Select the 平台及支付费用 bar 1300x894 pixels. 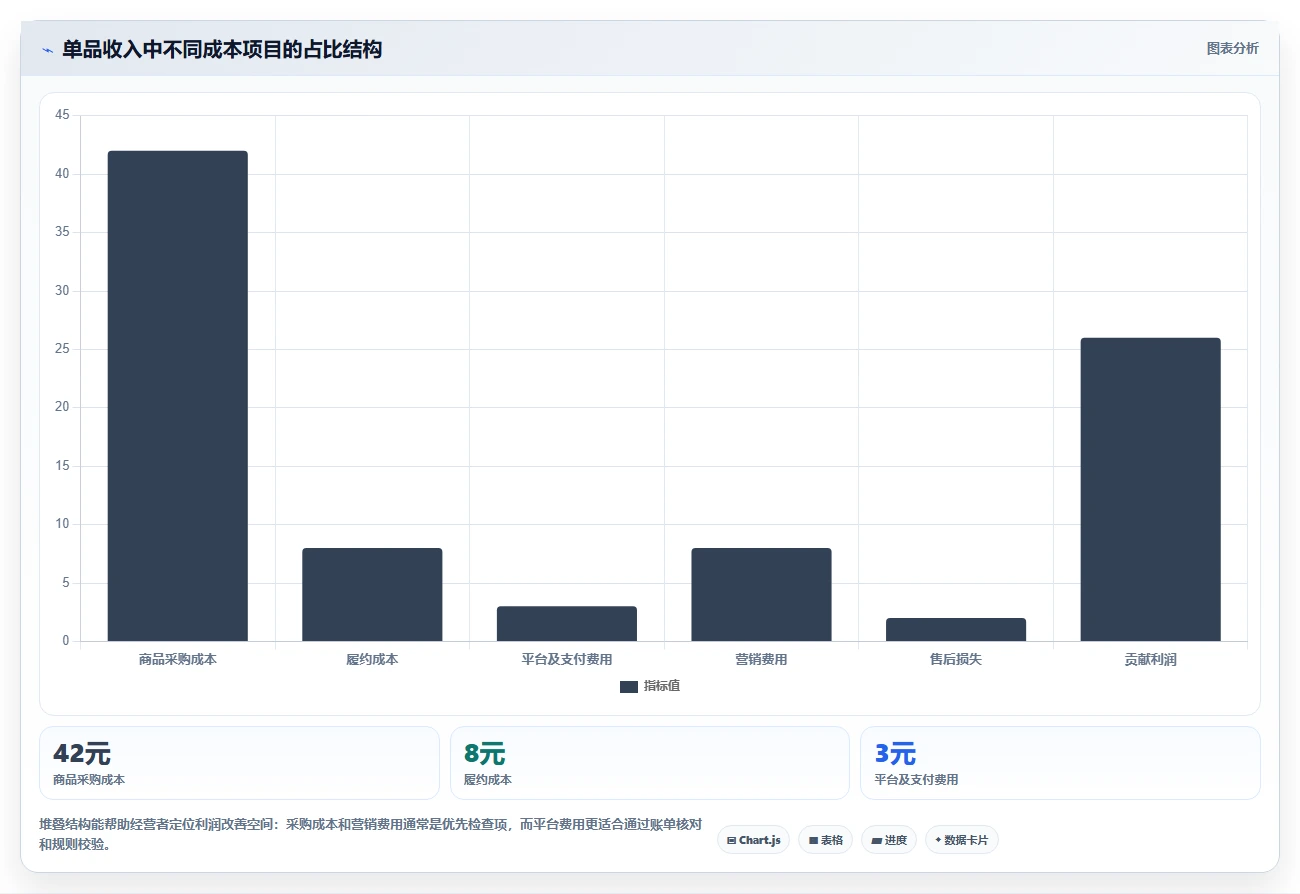567,623
